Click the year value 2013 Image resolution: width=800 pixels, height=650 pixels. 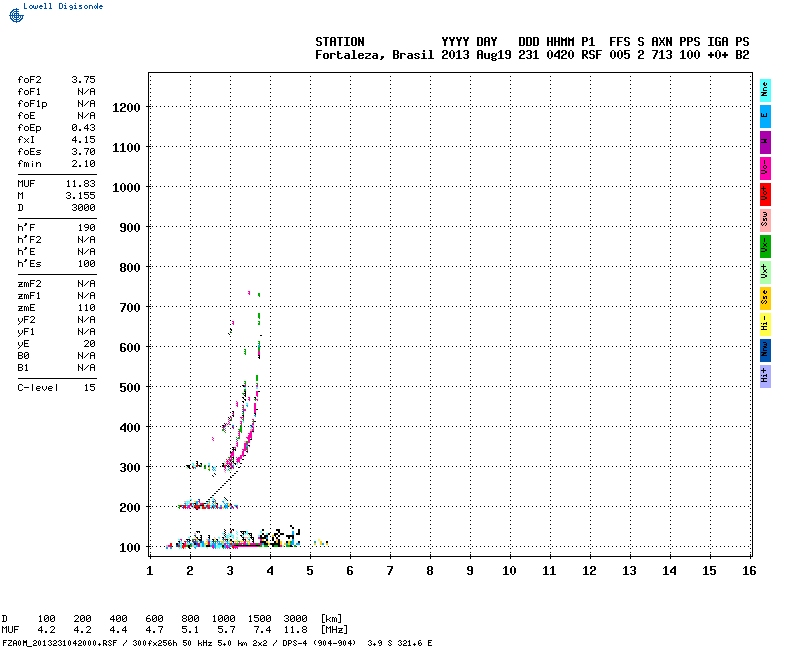coord(455,55)
